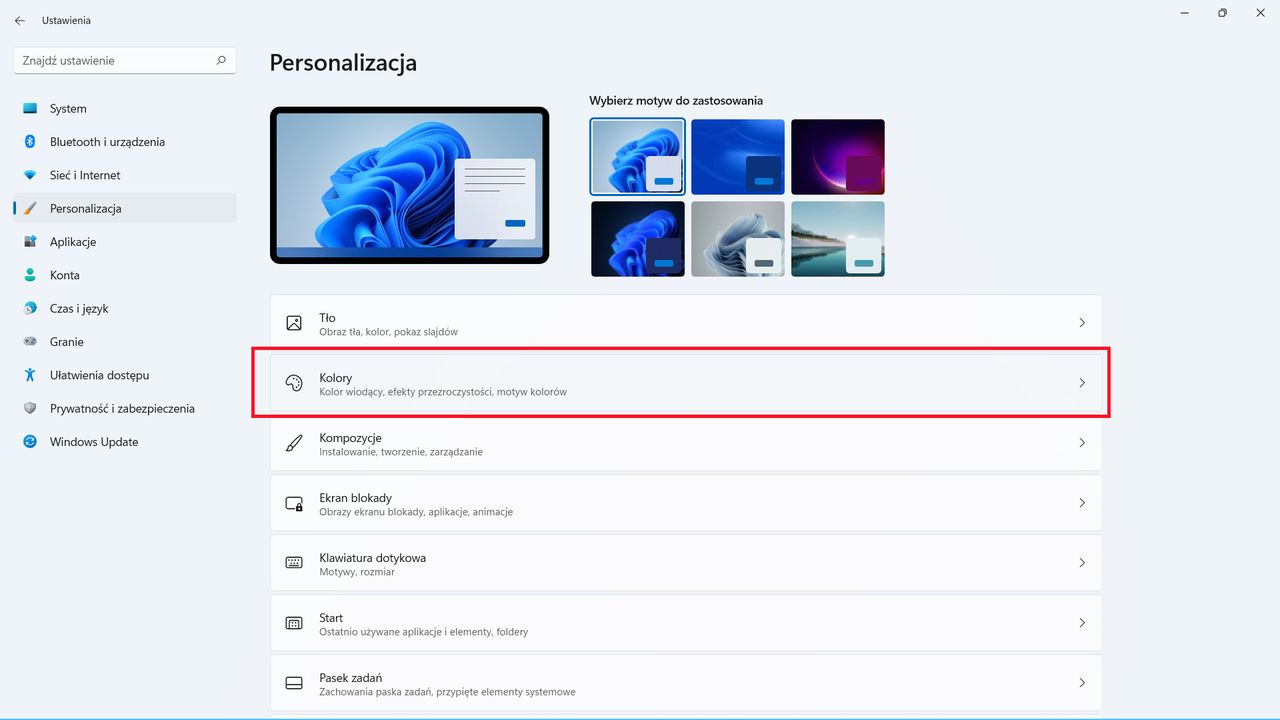Screen dimensions: 1280x720
Task: Select the Granie controller icon
Action: click(x=30, y=341)
